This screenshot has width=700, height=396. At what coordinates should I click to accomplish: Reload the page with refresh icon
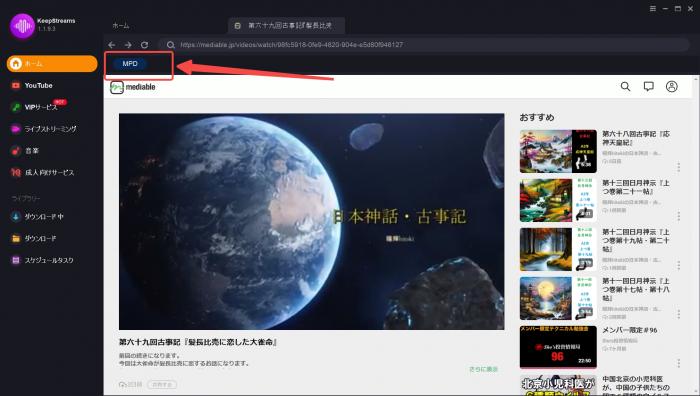pyautogui.click(x=144, y=45)
